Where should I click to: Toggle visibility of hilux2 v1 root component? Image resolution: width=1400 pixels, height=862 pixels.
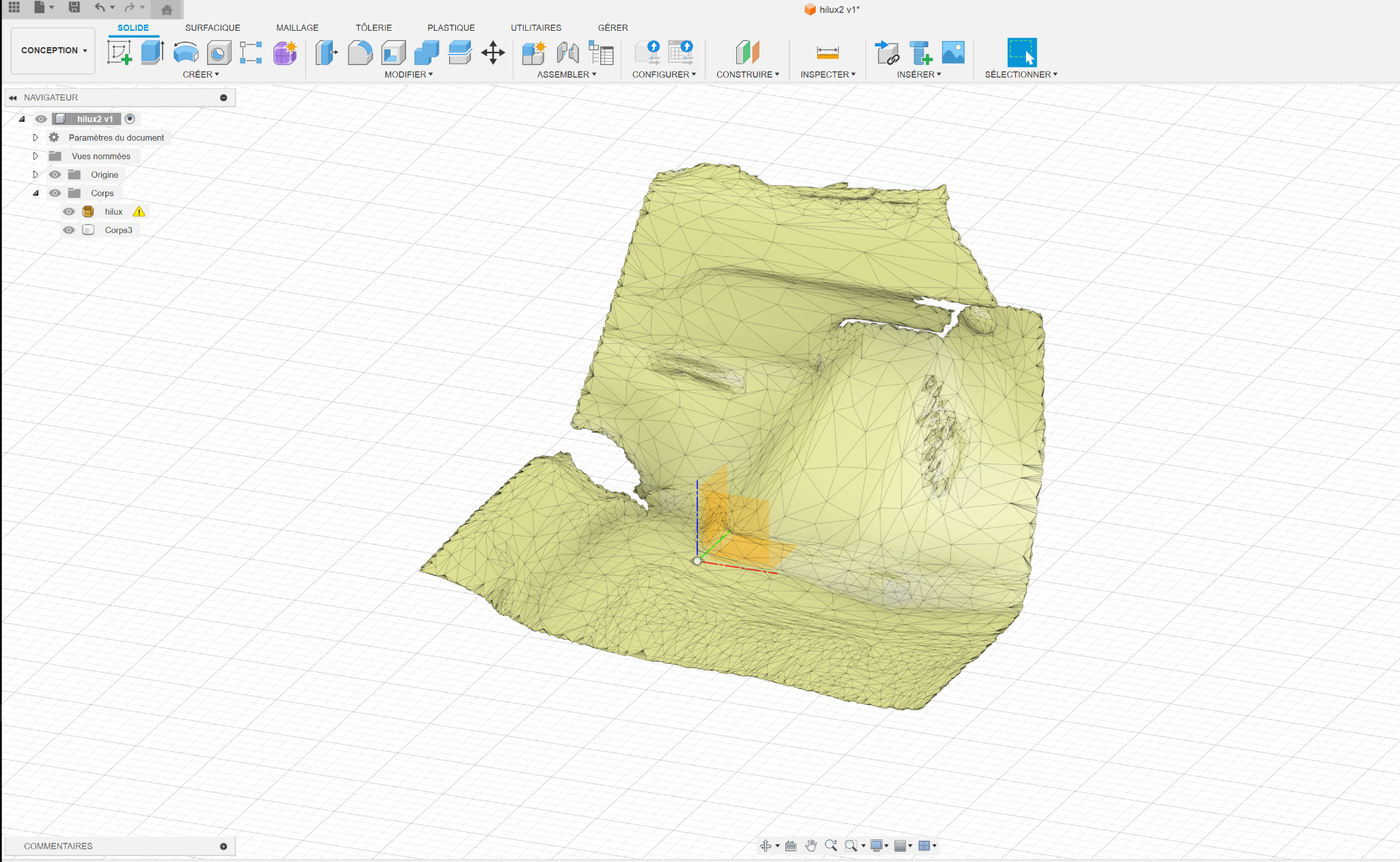pos(41,119)
